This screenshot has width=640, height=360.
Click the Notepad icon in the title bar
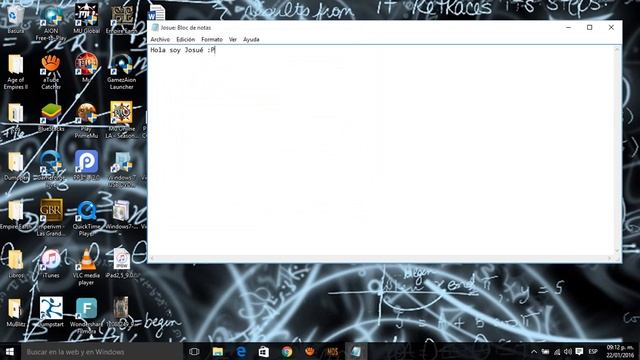click(x=155, y=27)
